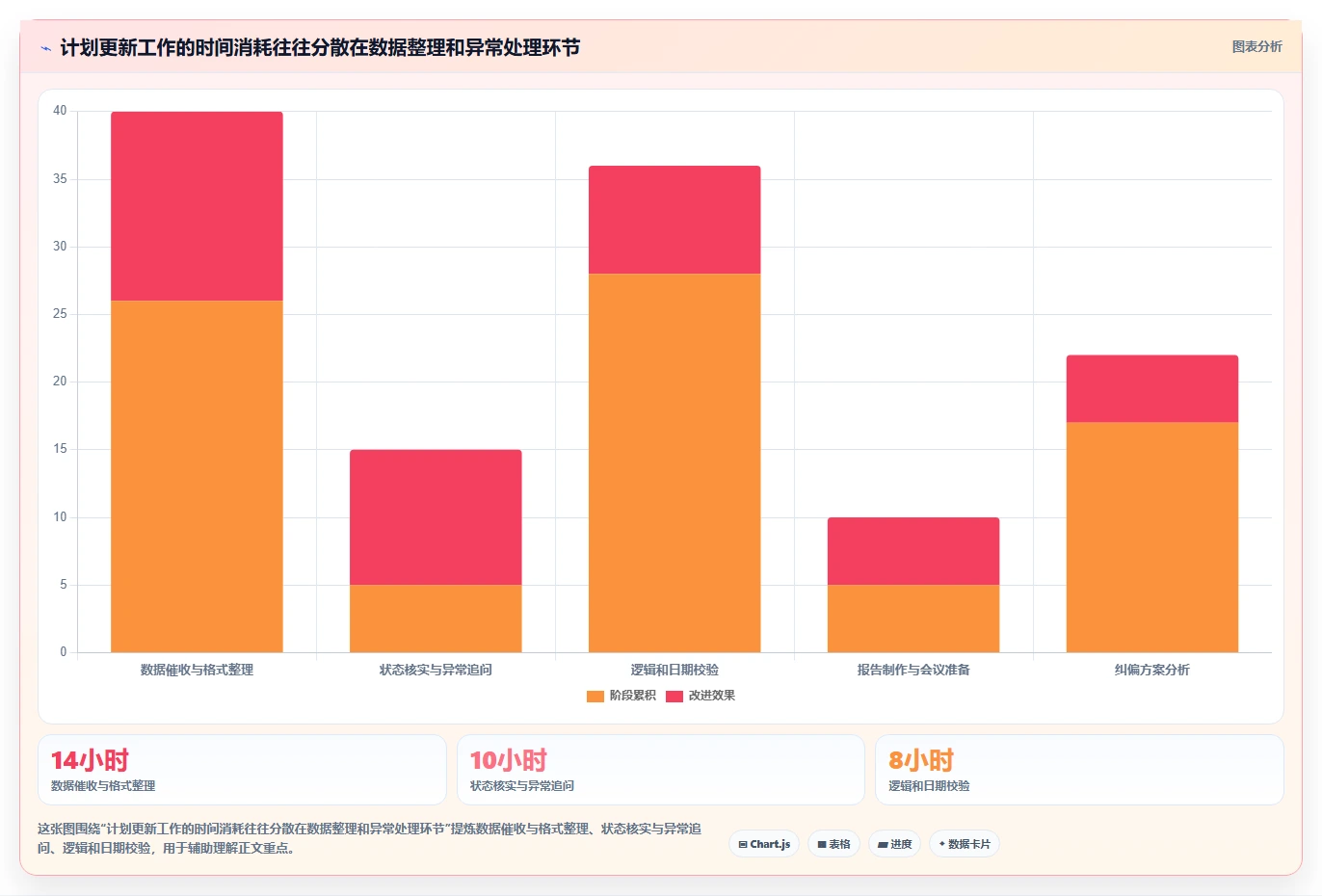
Task: Click the red segment of 数据催收与格式整理 bar
Action: coord(197,206)
